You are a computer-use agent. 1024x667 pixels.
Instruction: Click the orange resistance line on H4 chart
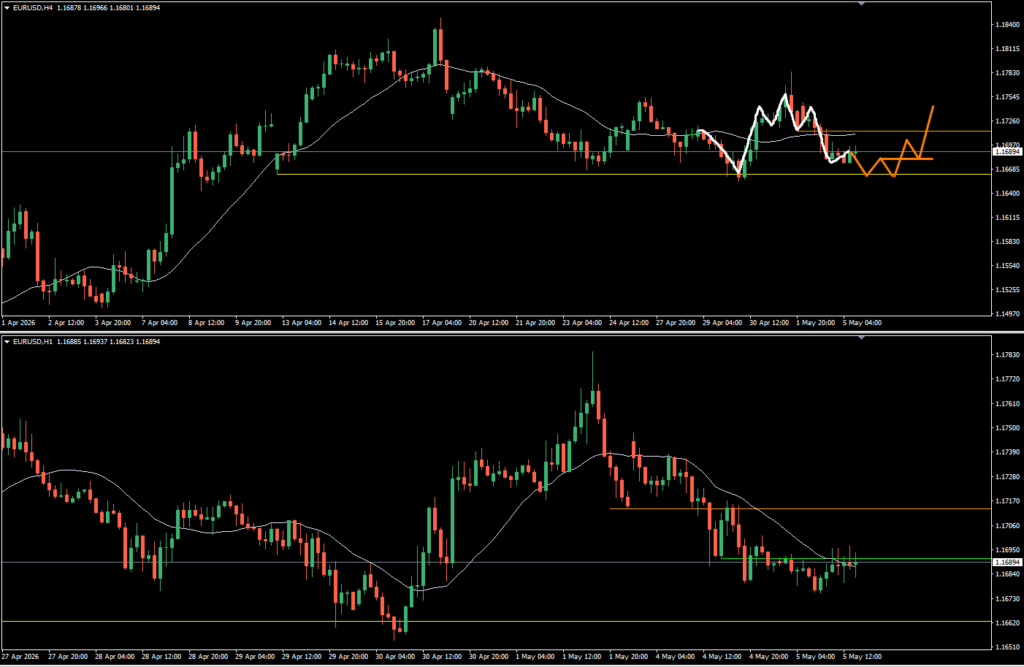coord(895,131)
